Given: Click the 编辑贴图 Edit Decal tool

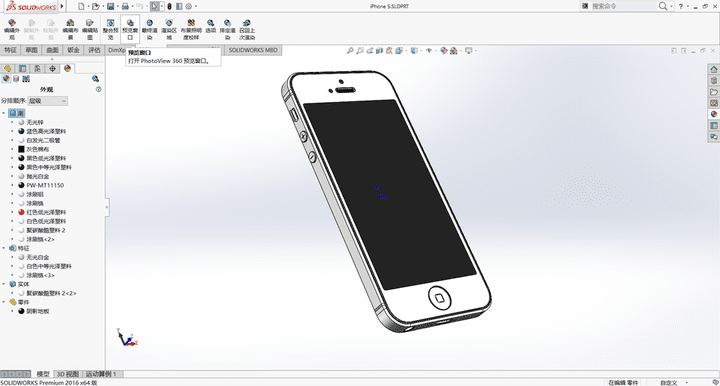Looking at the screenshot, I should (x=90, y=29).
